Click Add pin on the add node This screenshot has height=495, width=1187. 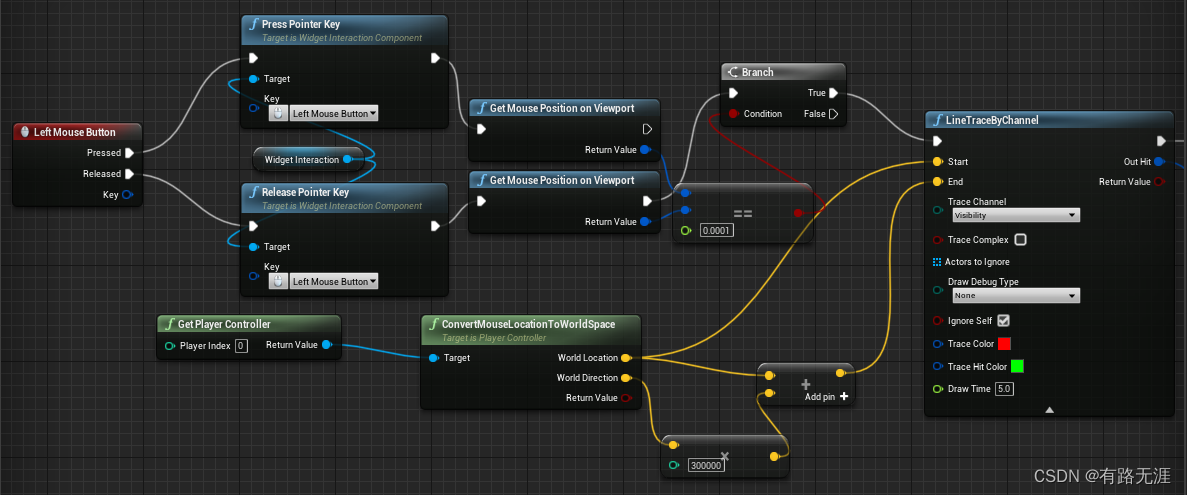point(826,397)
